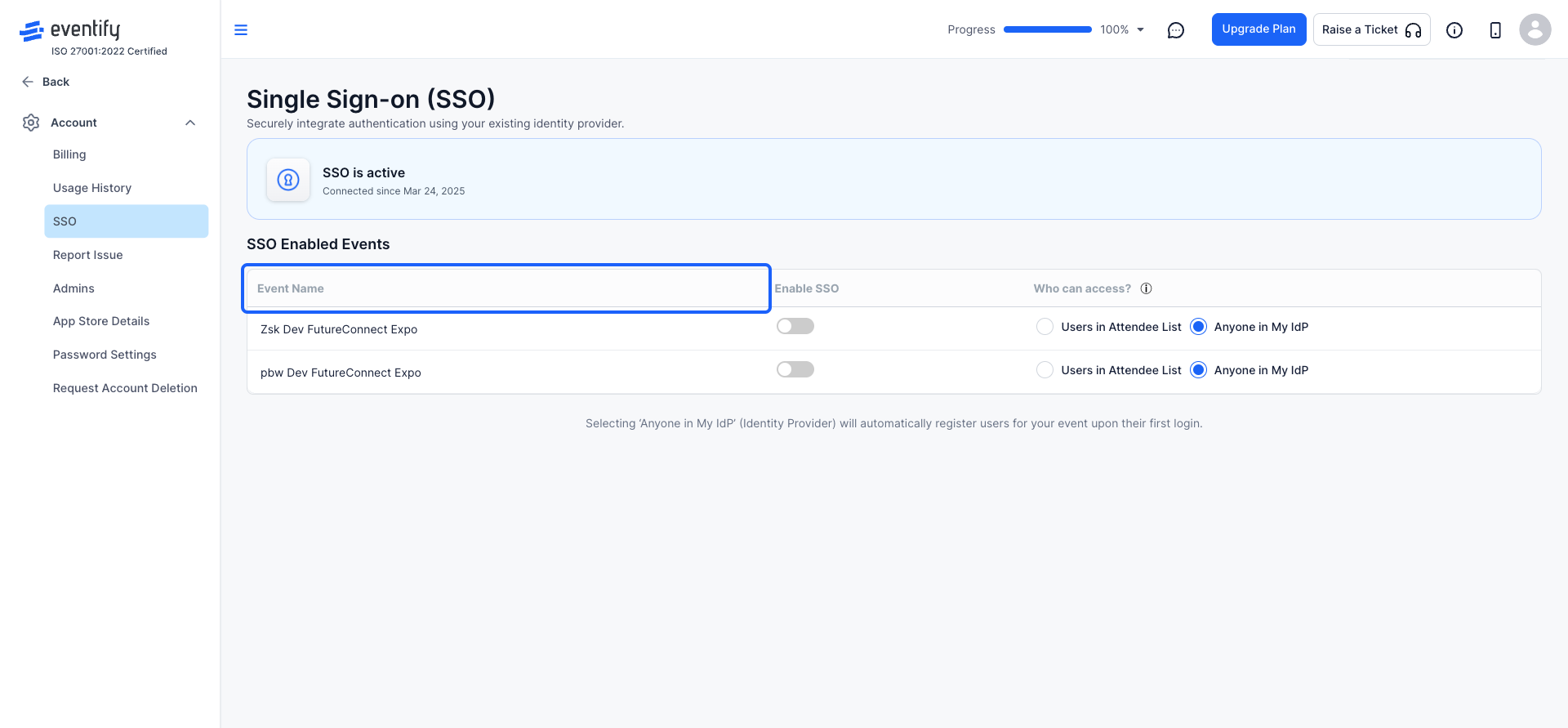Select Users in Attendee List for Zsk Dev
The image size is (1568, 728).
point(1045,327)
